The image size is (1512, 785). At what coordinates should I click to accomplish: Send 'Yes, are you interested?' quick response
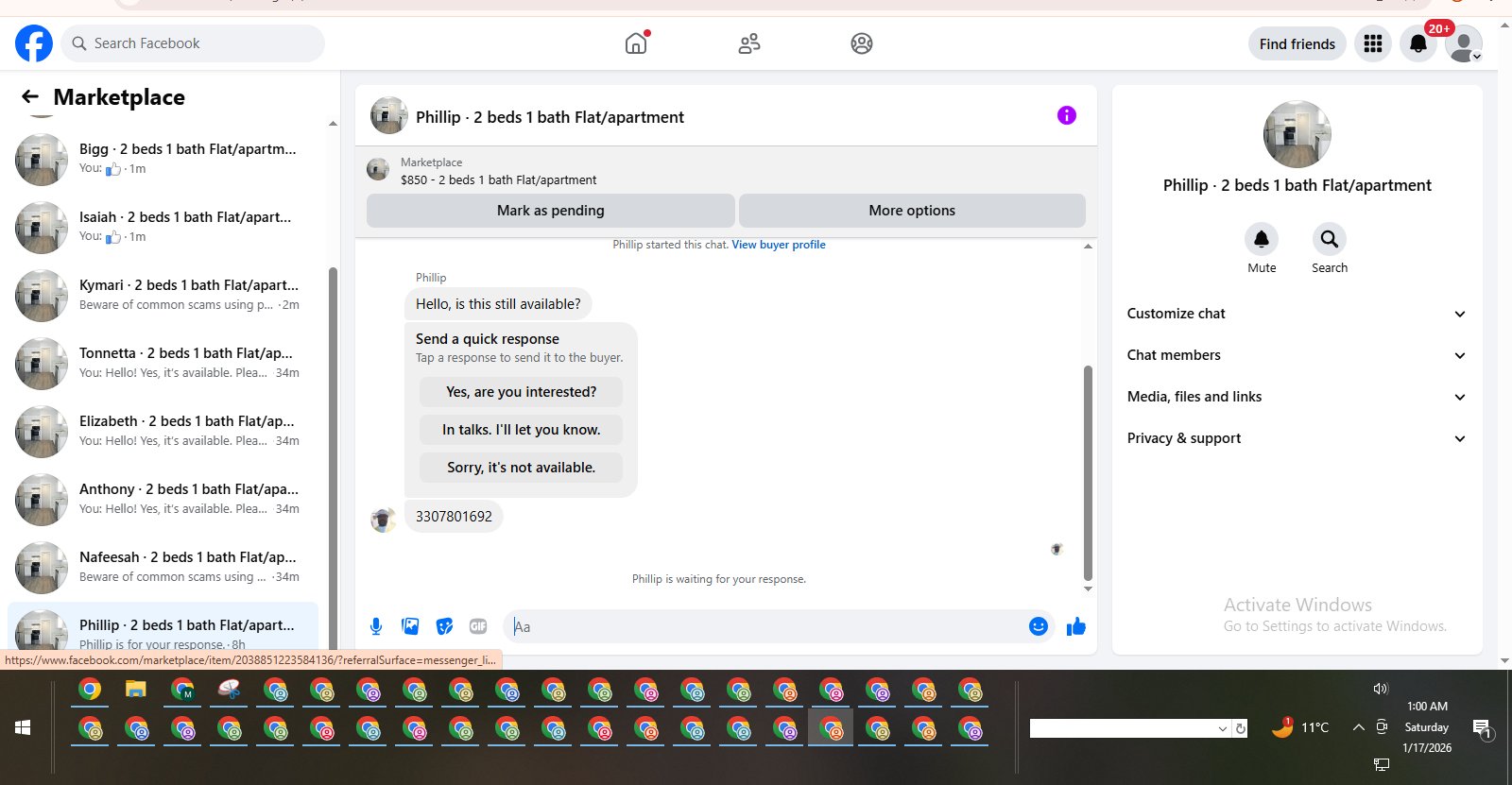tap(522, 392)
